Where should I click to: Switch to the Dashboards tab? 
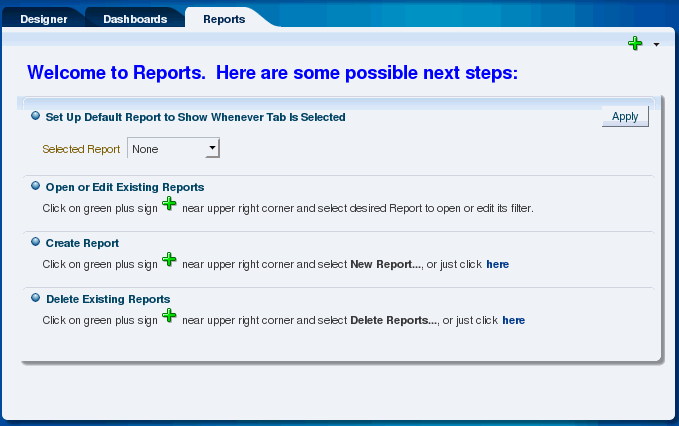[x=135, y=19]
